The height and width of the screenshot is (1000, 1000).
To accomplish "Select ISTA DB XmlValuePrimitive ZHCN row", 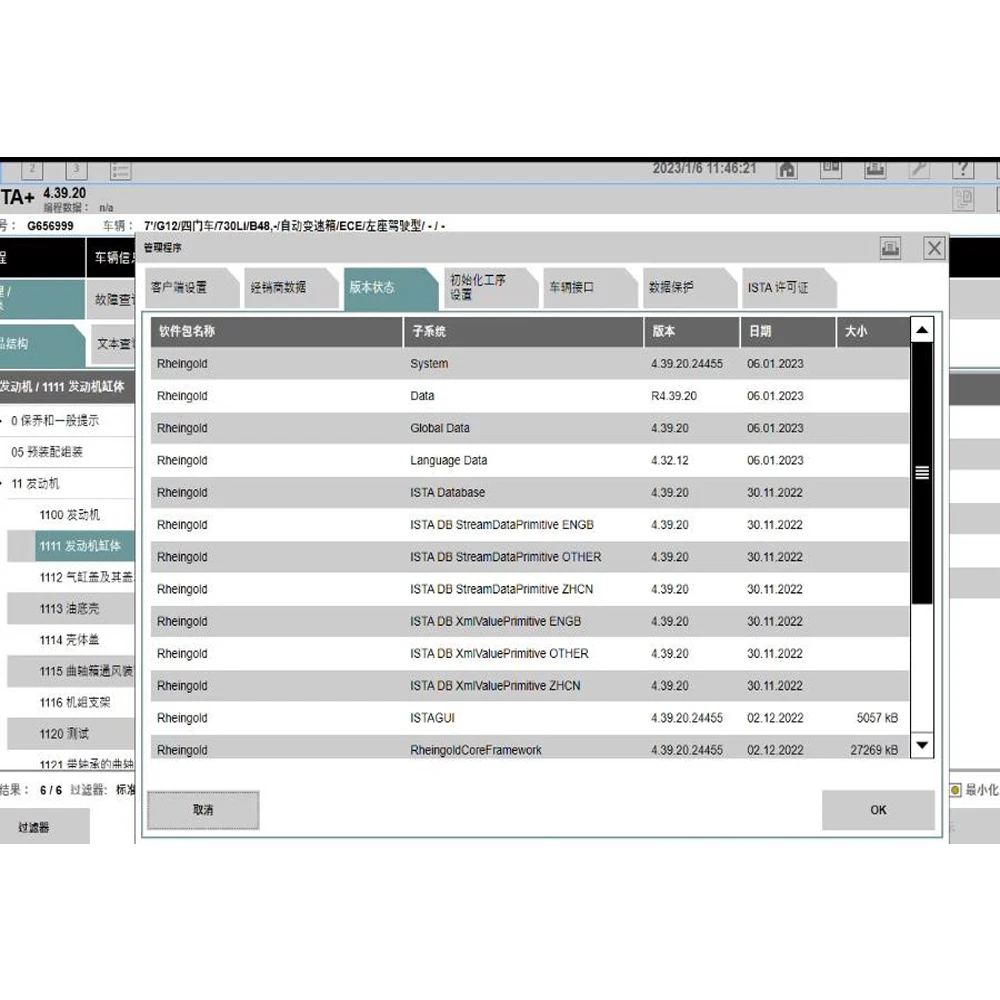I will [530, 686].
